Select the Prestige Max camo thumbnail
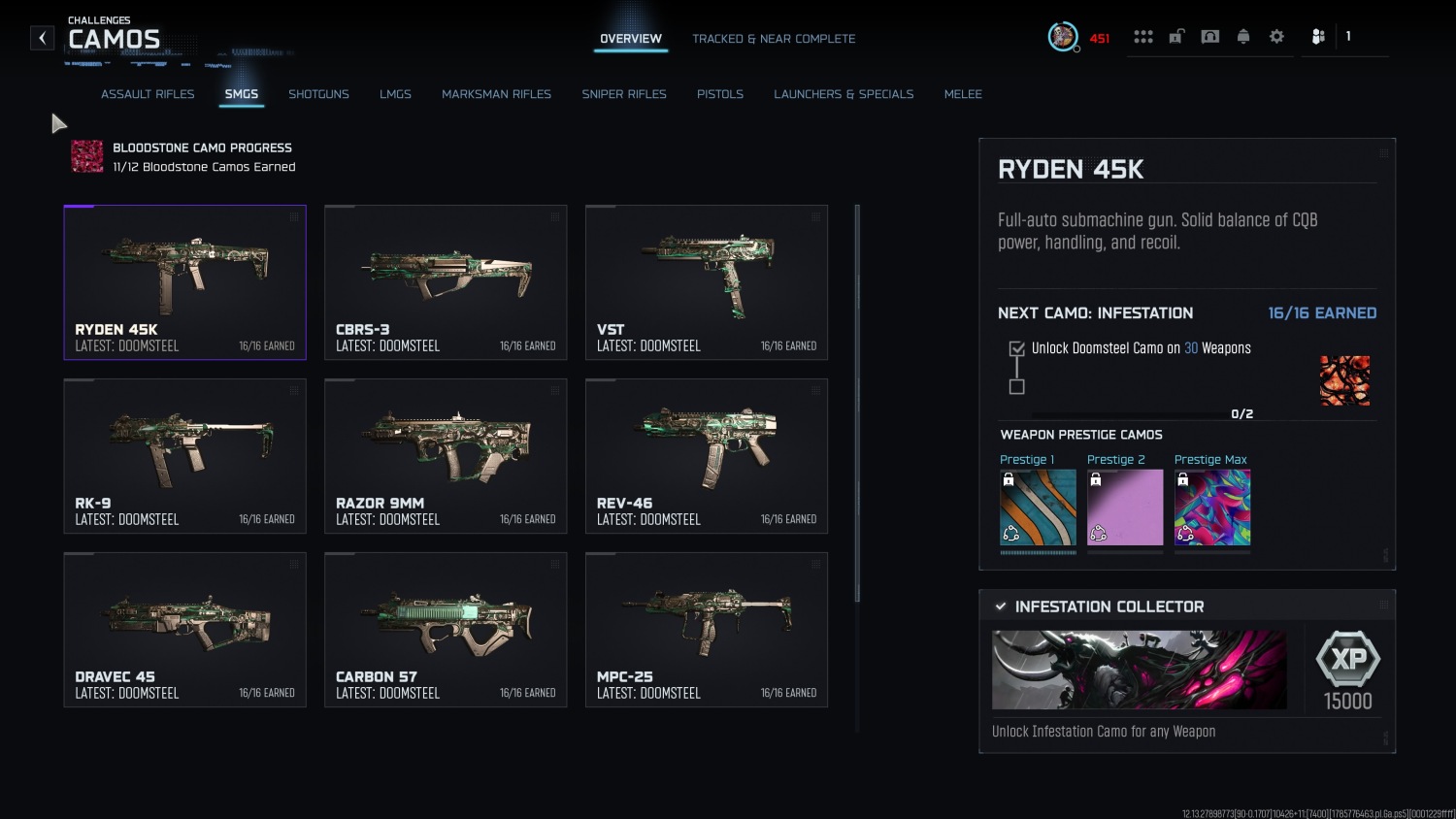The image size is (1456, 819). (x=1212, y=508)
